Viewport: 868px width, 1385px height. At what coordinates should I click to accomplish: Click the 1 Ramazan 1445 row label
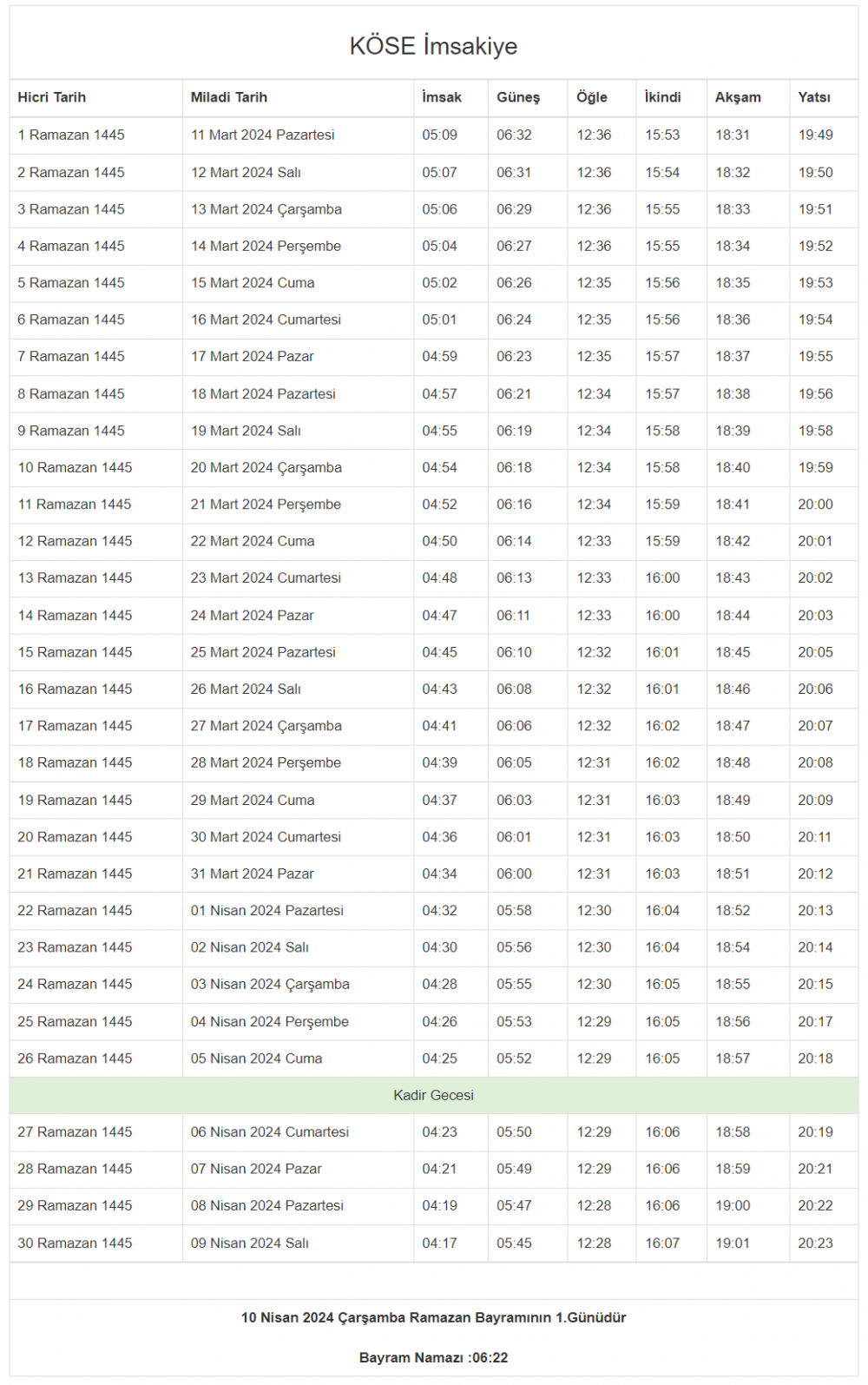[x=71, y=135]
